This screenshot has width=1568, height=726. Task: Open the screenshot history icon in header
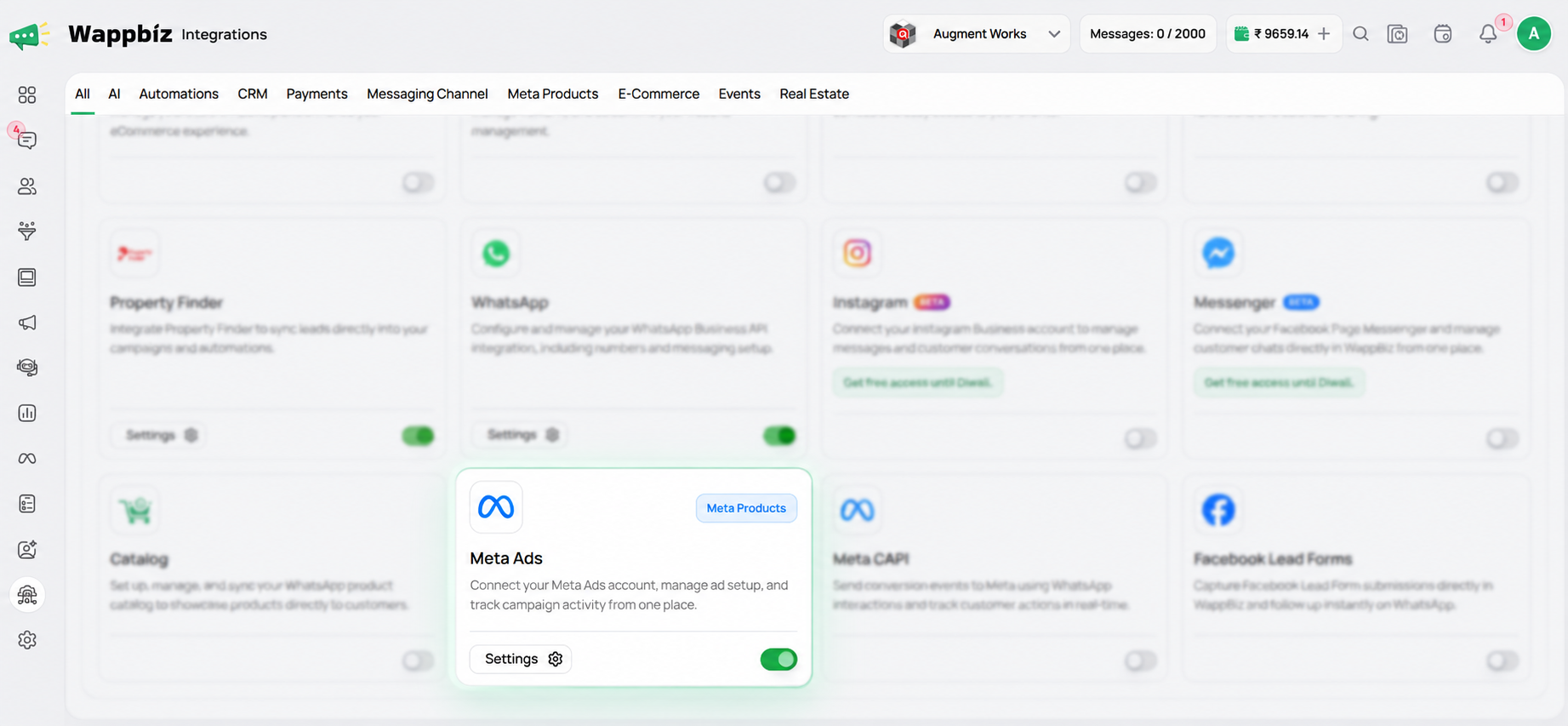(x=1398, y=34)
